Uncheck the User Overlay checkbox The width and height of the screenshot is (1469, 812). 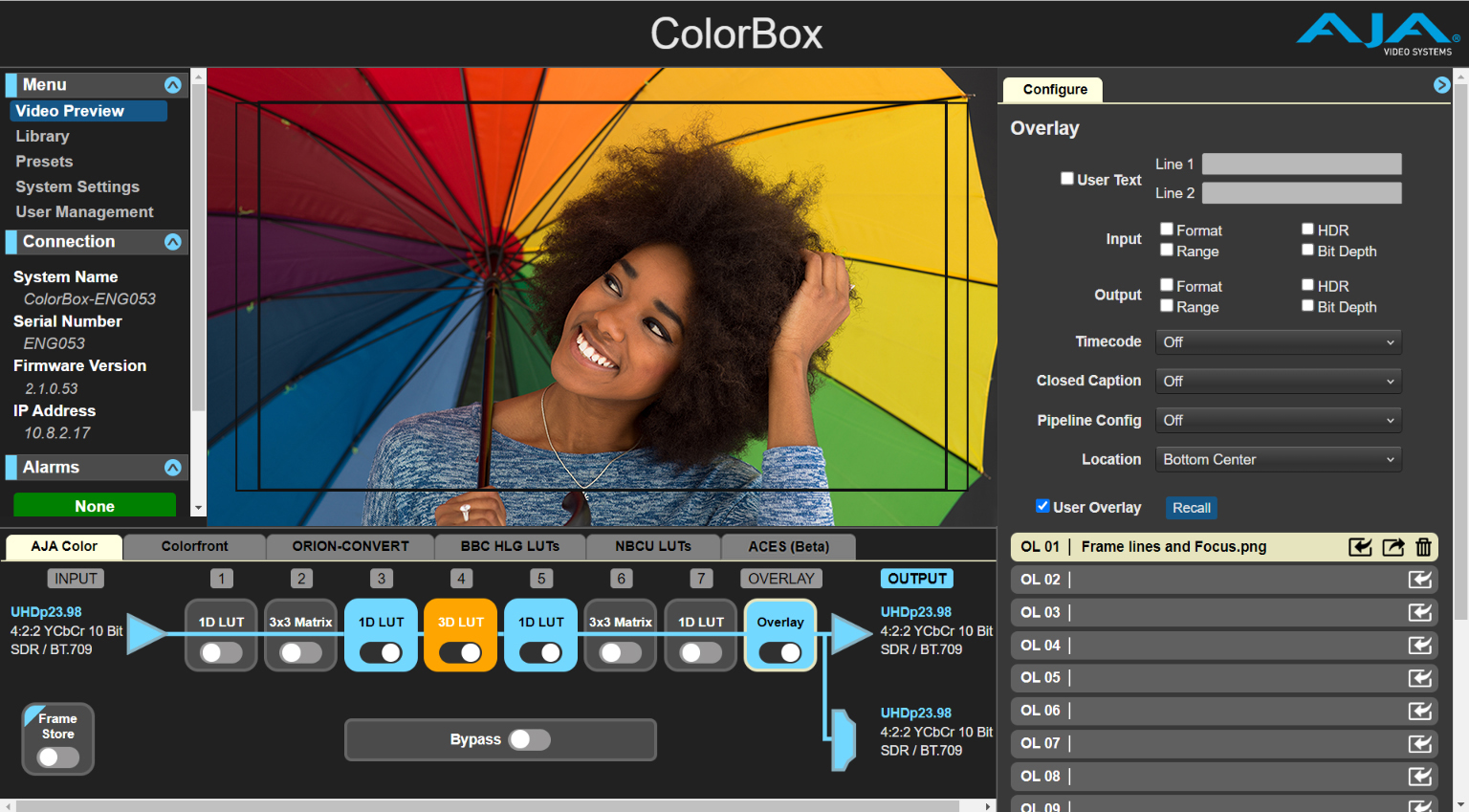point(1041,507)
